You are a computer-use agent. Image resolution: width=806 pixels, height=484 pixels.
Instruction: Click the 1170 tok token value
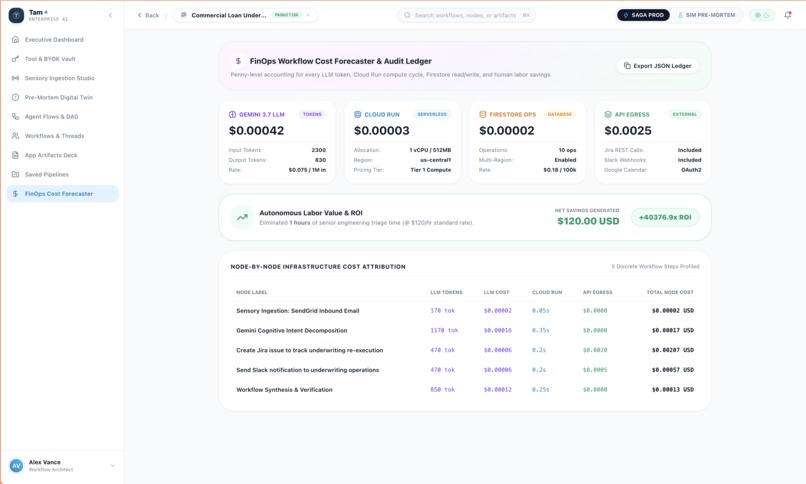pyautogui.click(x=444, y=330)
